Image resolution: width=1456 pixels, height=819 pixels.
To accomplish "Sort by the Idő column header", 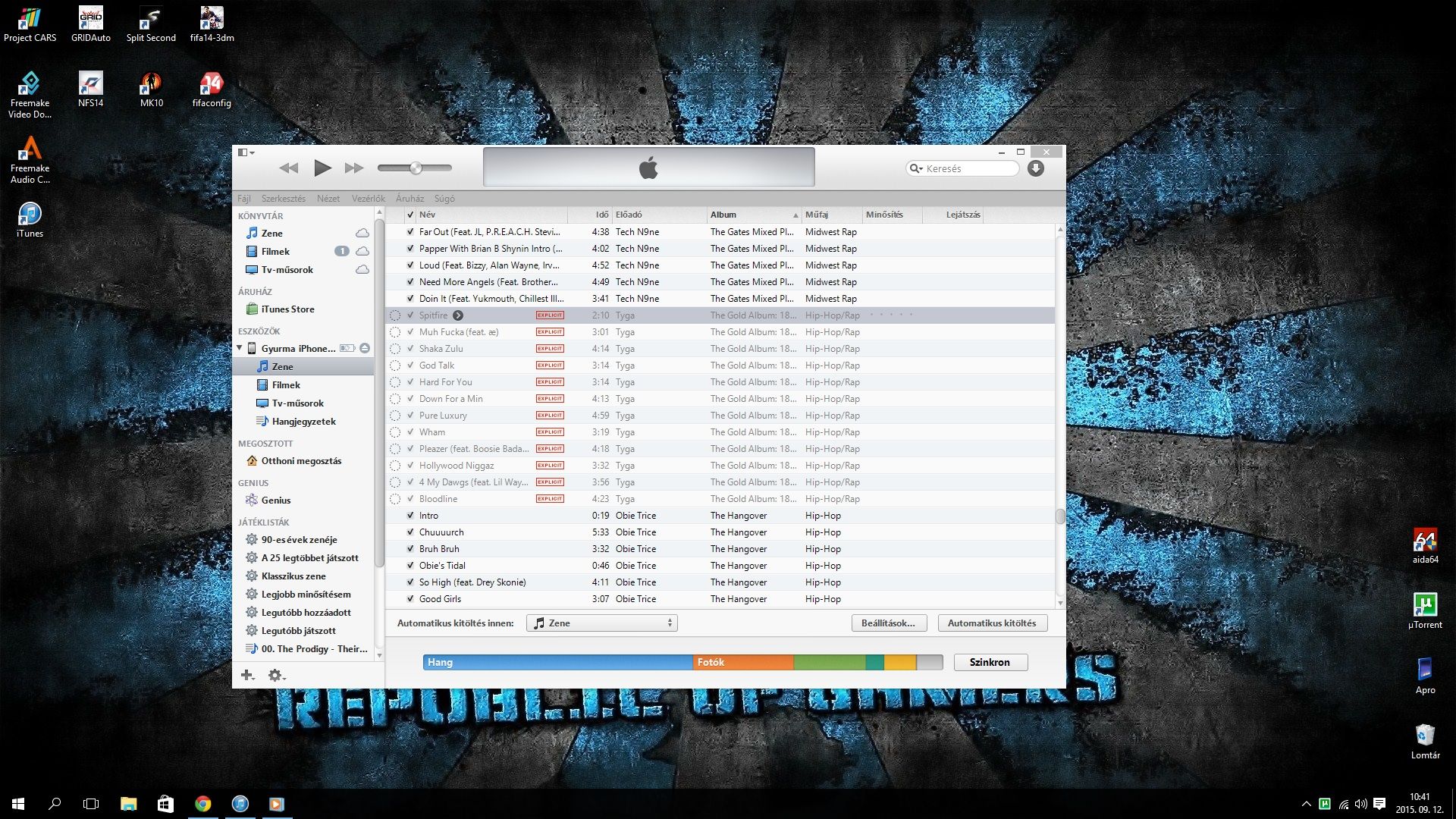I will (590, 215).
